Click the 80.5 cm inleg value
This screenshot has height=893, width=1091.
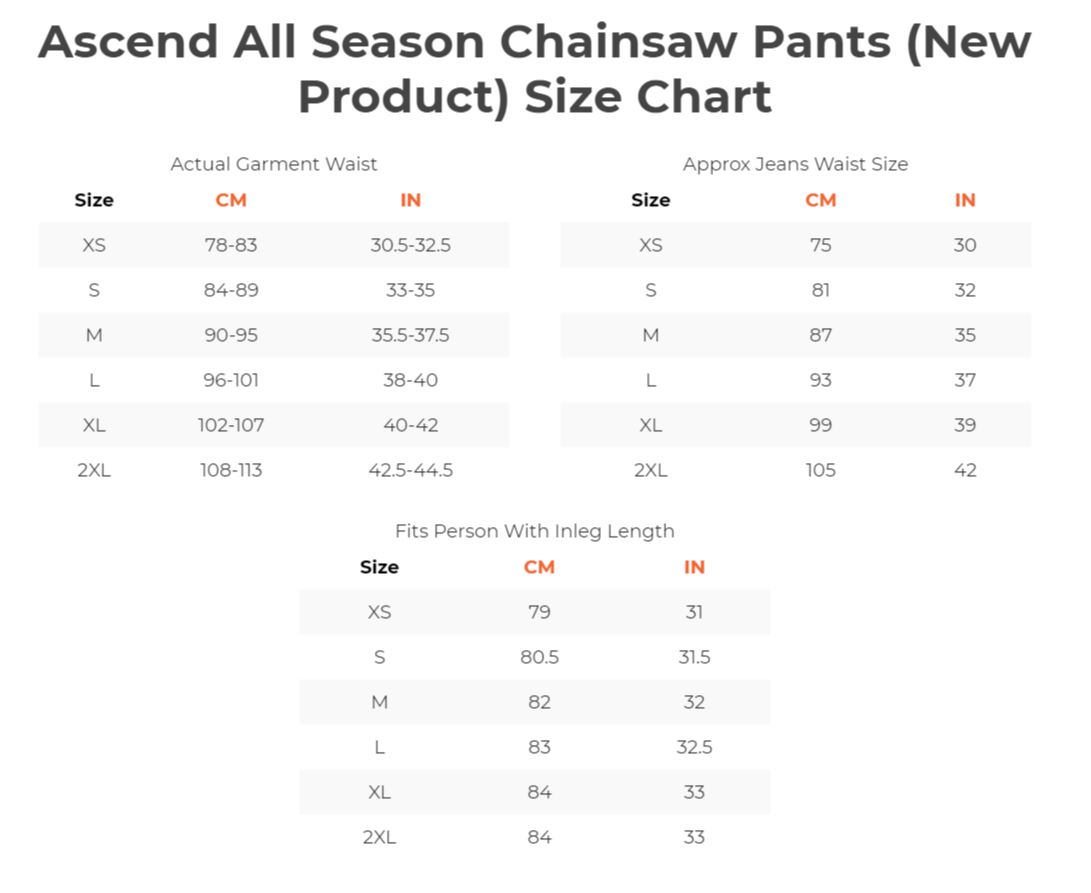(539, 657)
